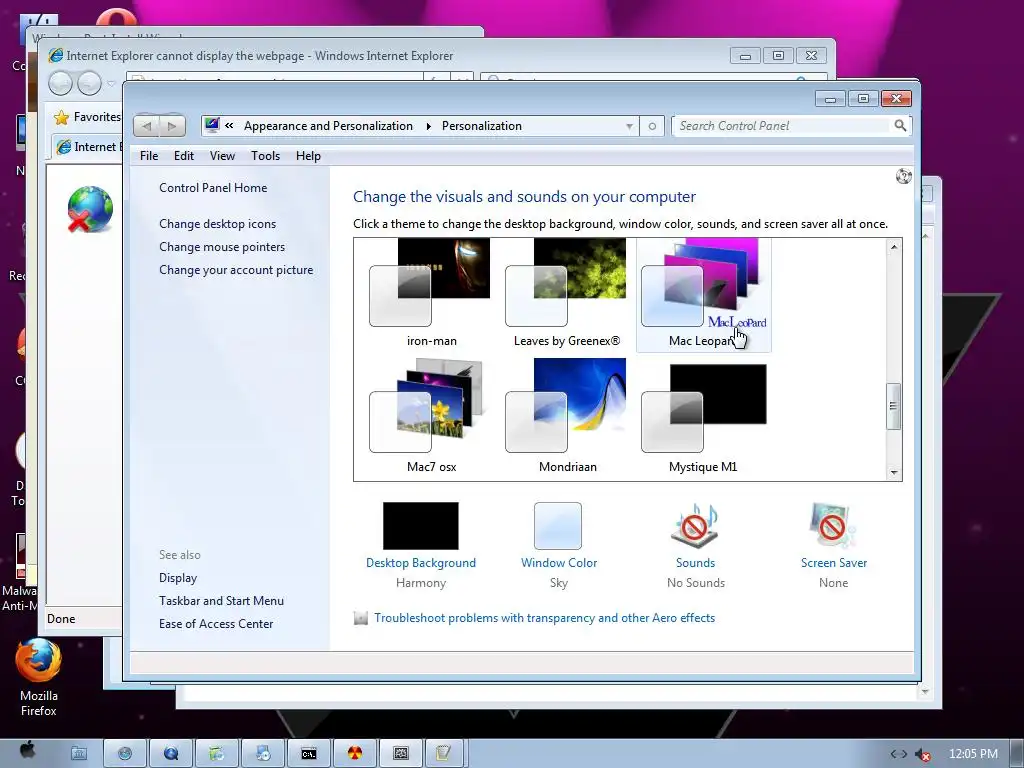The width and height of the screenshot is (1024, 768).
Task: Open the green arrows taskbar button
Action: 217,754
